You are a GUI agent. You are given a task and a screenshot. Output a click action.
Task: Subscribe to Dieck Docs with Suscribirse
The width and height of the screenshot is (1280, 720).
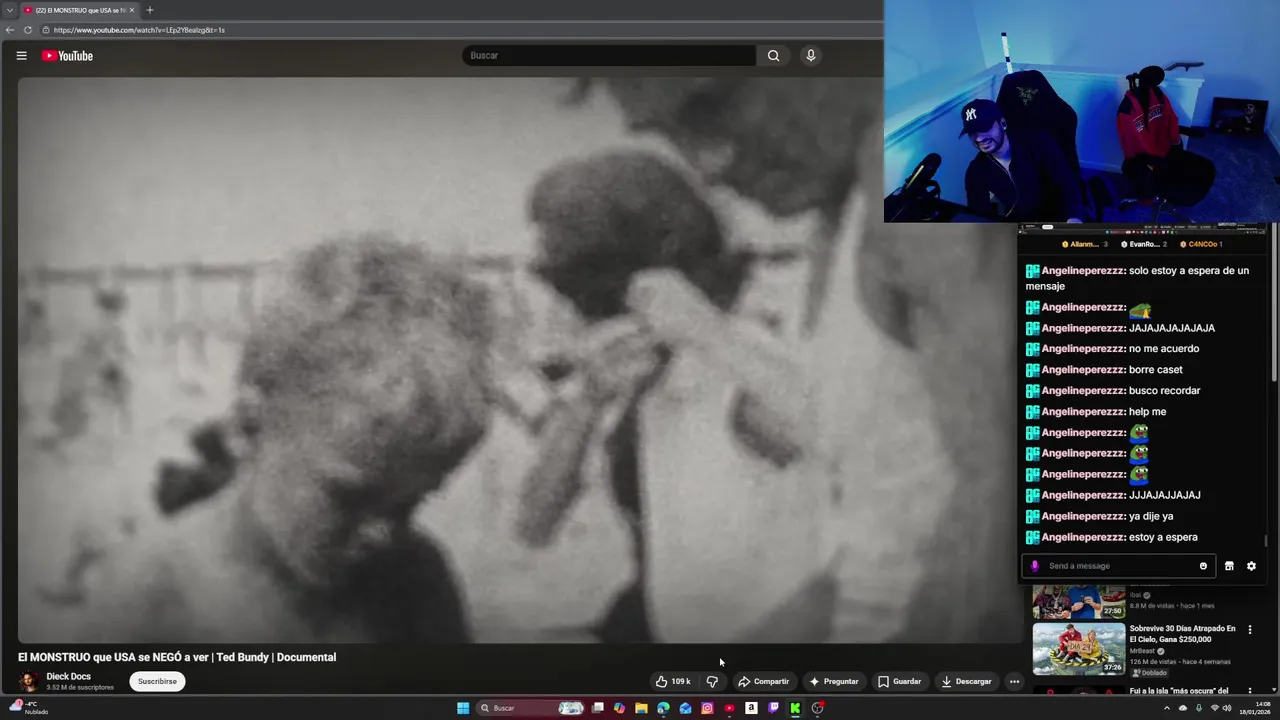157,682
